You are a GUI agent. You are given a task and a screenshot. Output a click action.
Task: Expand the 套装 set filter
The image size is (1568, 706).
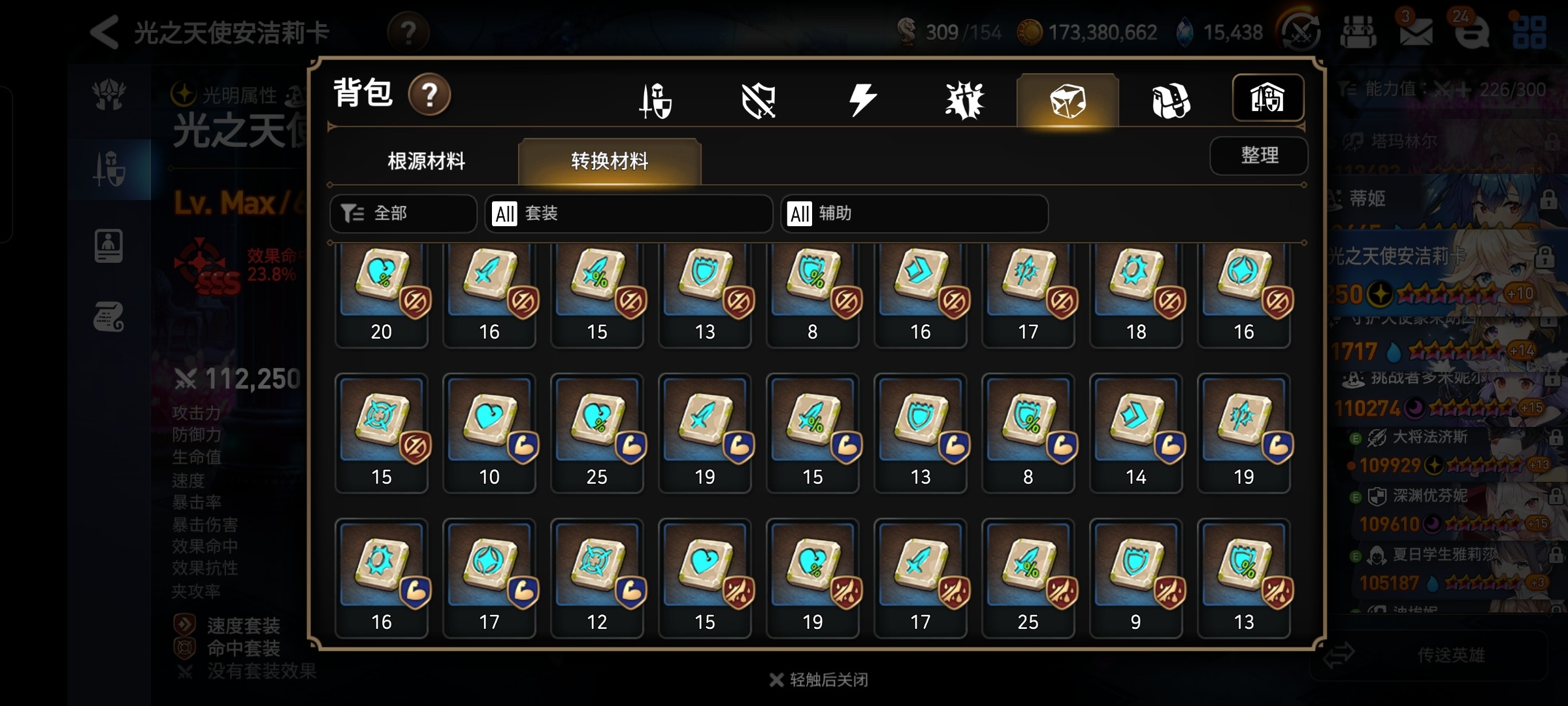pyautogui.click(x=629, y=214)
